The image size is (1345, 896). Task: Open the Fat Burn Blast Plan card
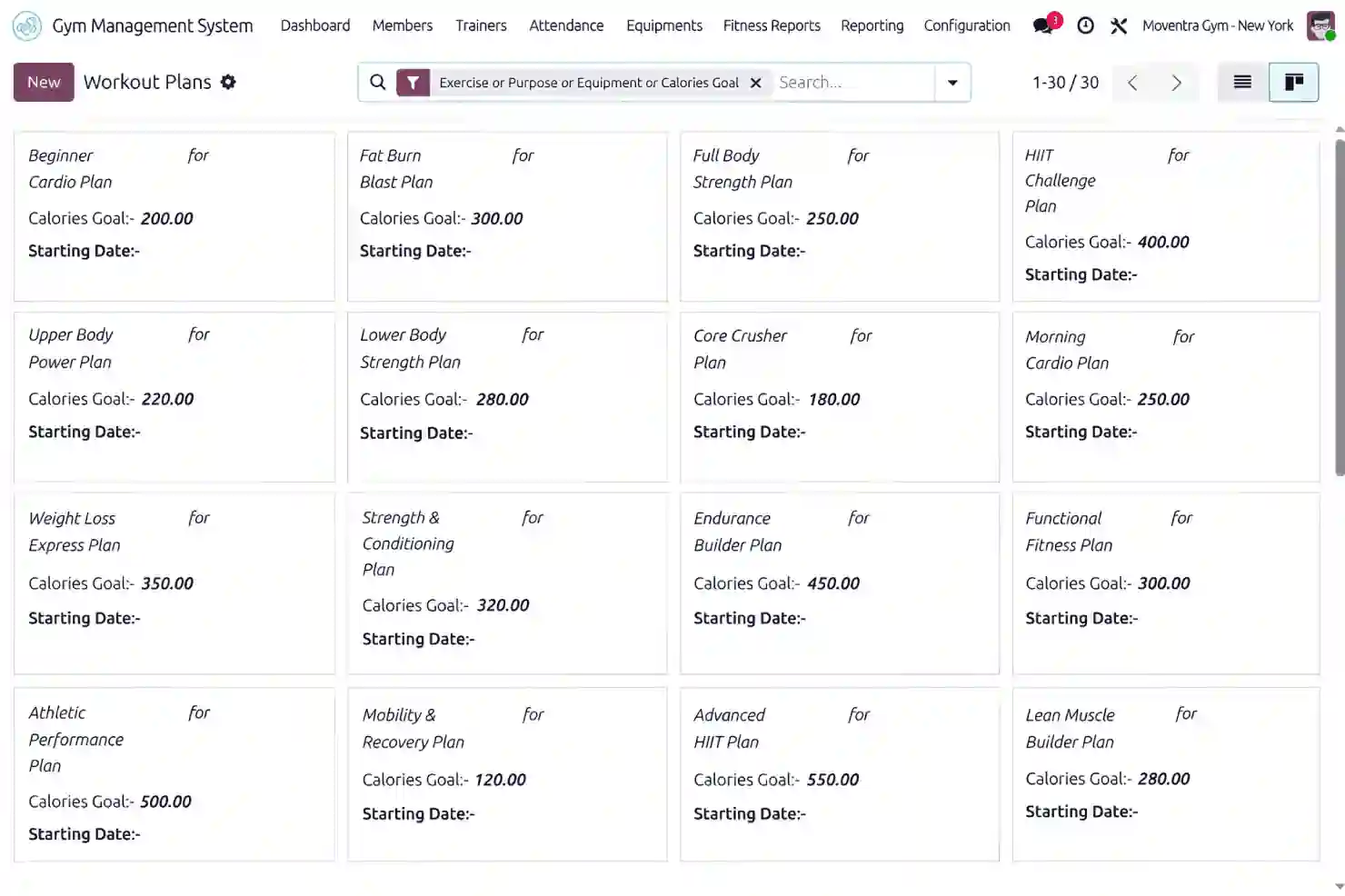[x=507, y=216]
